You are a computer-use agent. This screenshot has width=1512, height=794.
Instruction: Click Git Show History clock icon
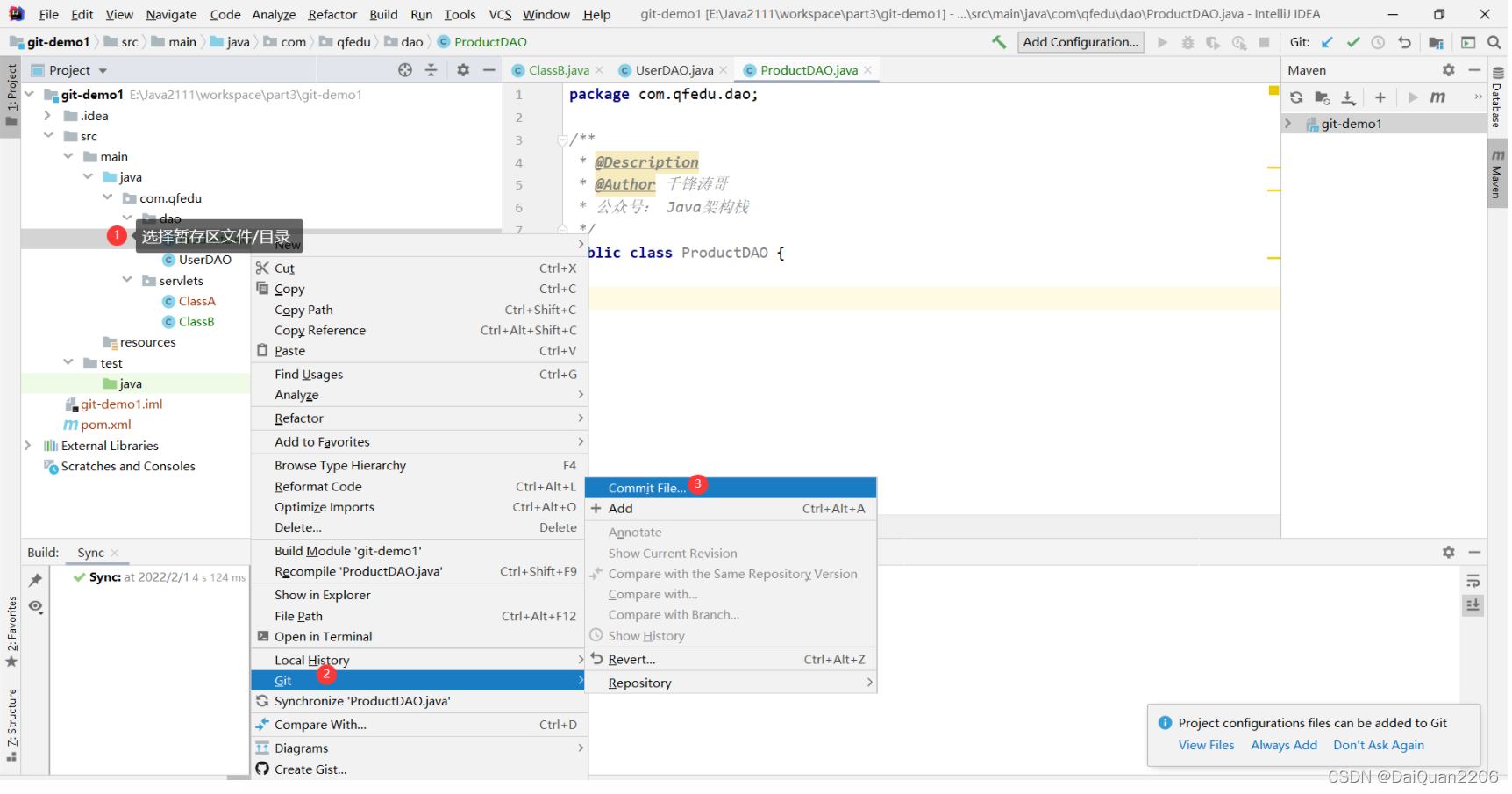click(1378, 42)
